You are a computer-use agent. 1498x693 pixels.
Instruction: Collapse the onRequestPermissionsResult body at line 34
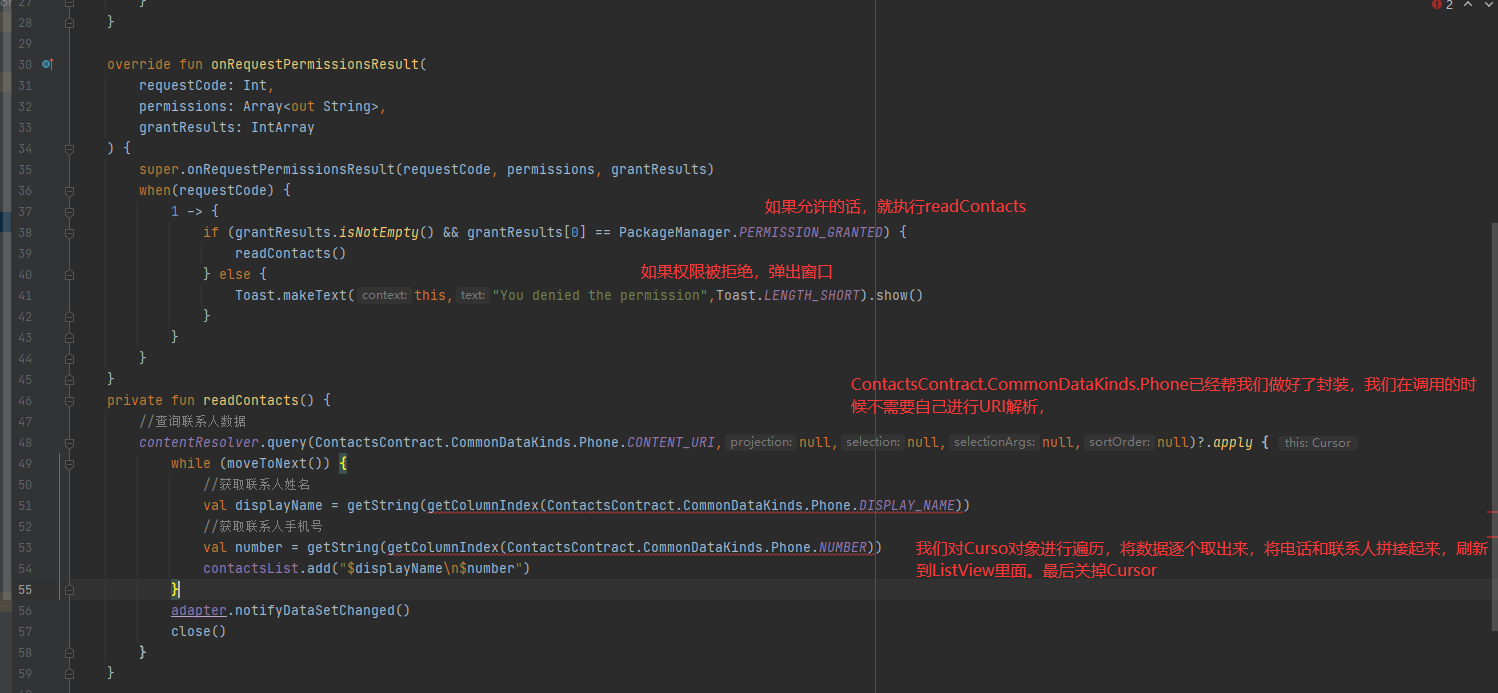[x=69, y=148]
